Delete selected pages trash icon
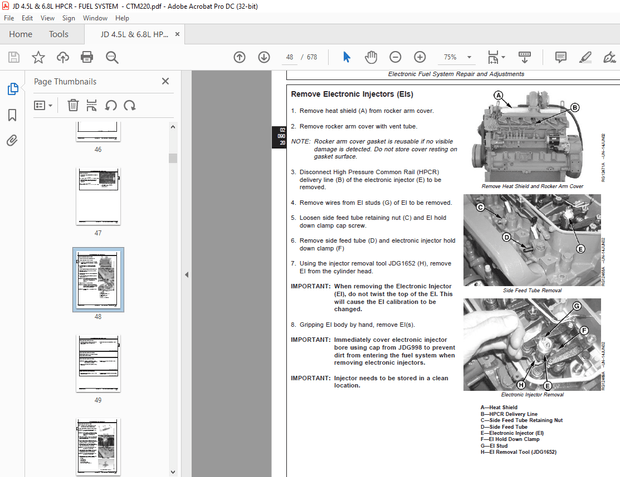 (x=73, y=105)
